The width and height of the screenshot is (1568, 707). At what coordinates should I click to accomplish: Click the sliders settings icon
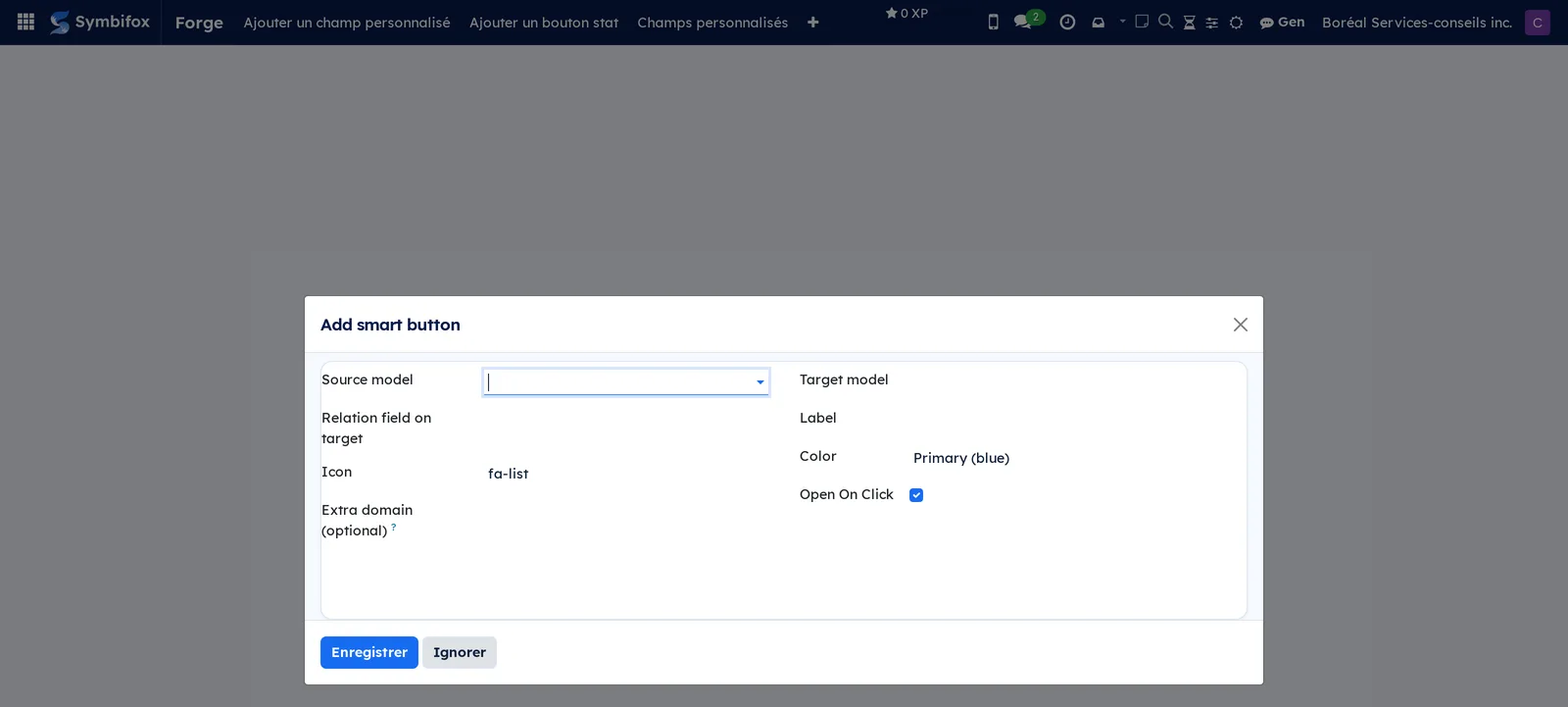pyautogui.click(x=1211, y=23)
